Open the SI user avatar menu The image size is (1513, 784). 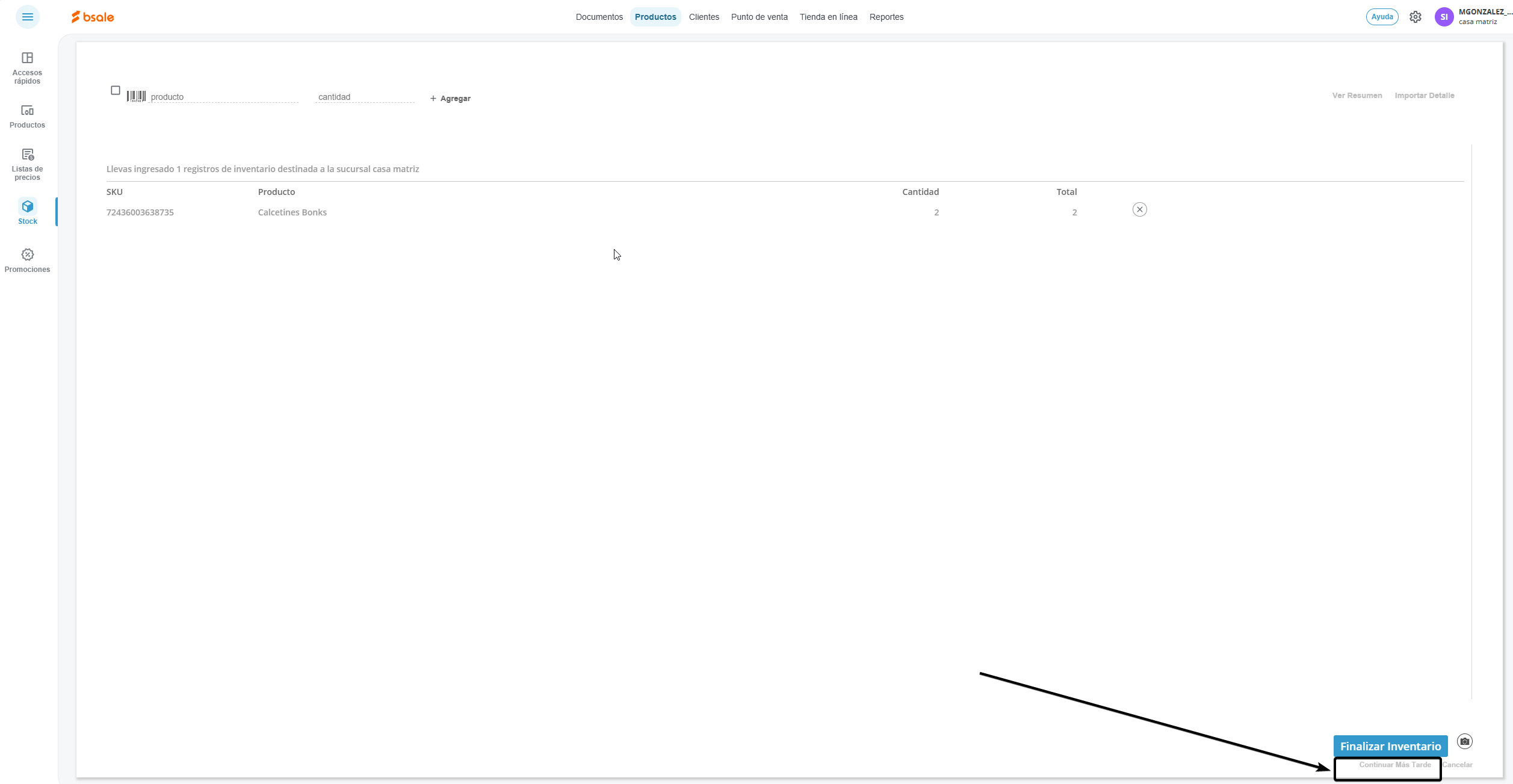[1444, 17]
